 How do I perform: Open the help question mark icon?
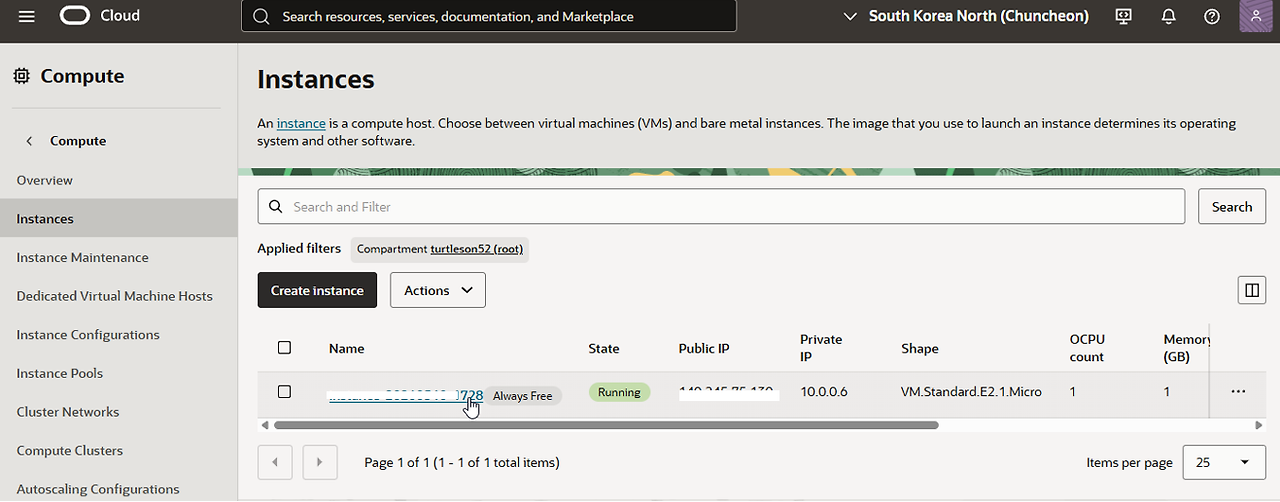[1212, 16]
